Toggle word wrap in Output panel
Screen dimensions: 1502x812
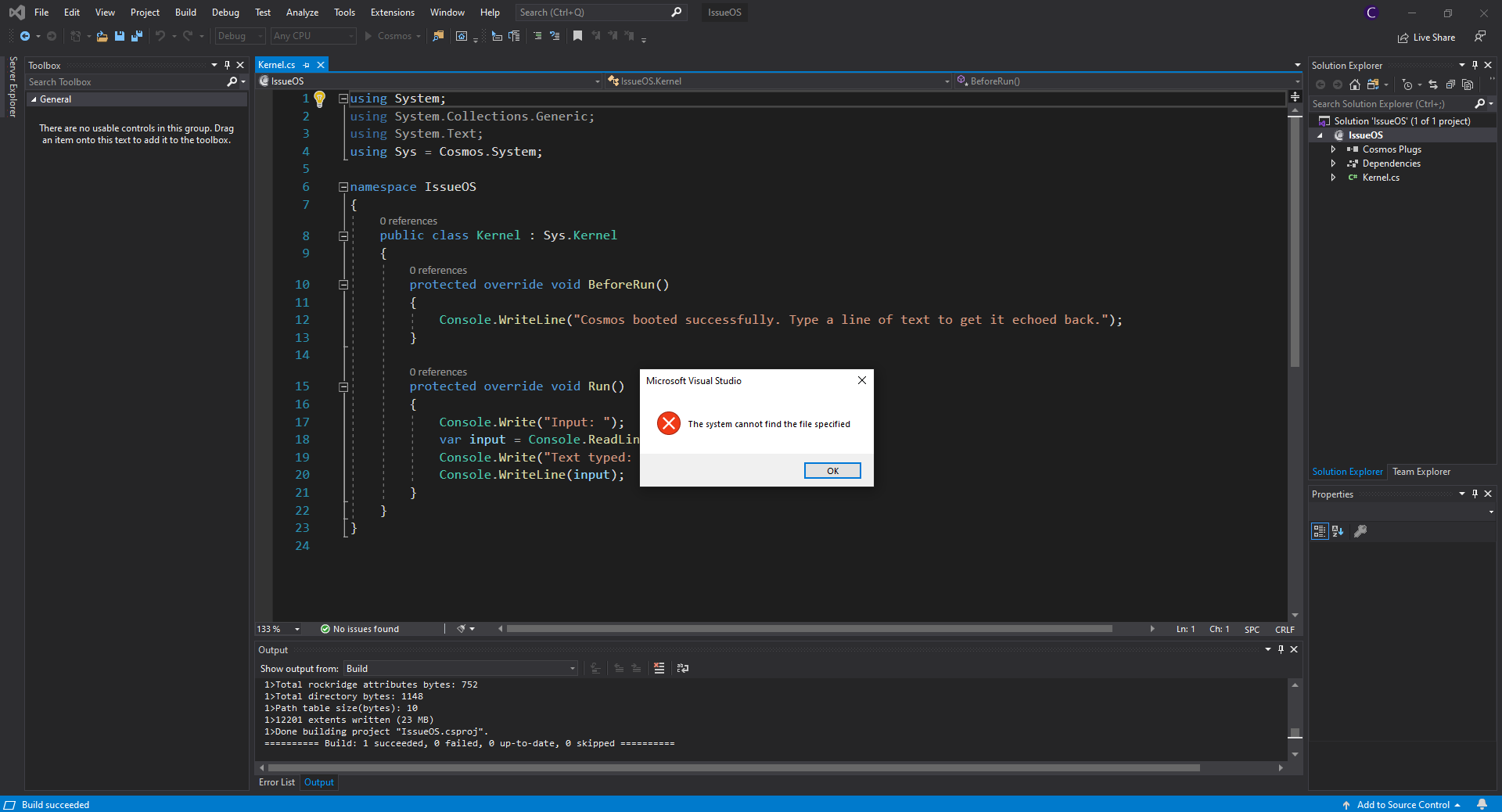[683, 668]
